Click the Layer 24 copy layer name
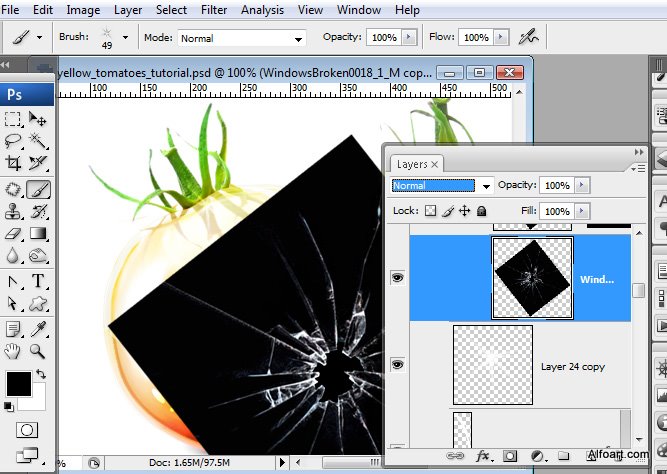Viewport: 667px width, 474px height. tap(572, 367)
